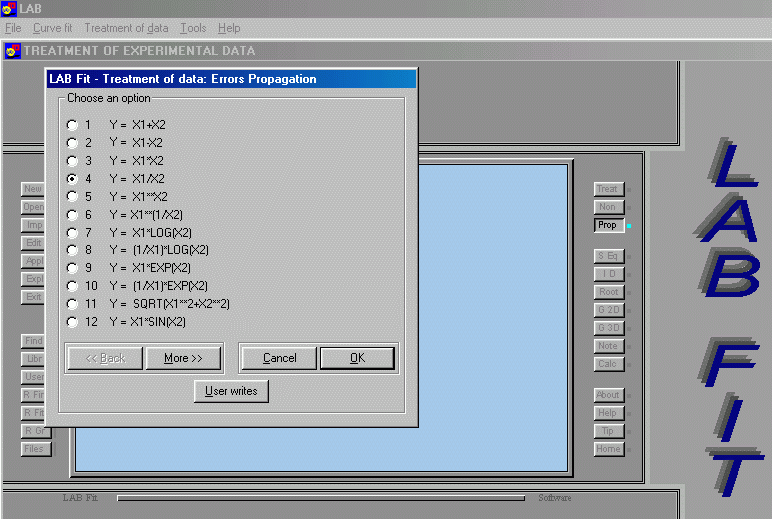Cancel the Errors Propagation dialog
Viewport: 772px width, 519px height.
coord(279,358)
